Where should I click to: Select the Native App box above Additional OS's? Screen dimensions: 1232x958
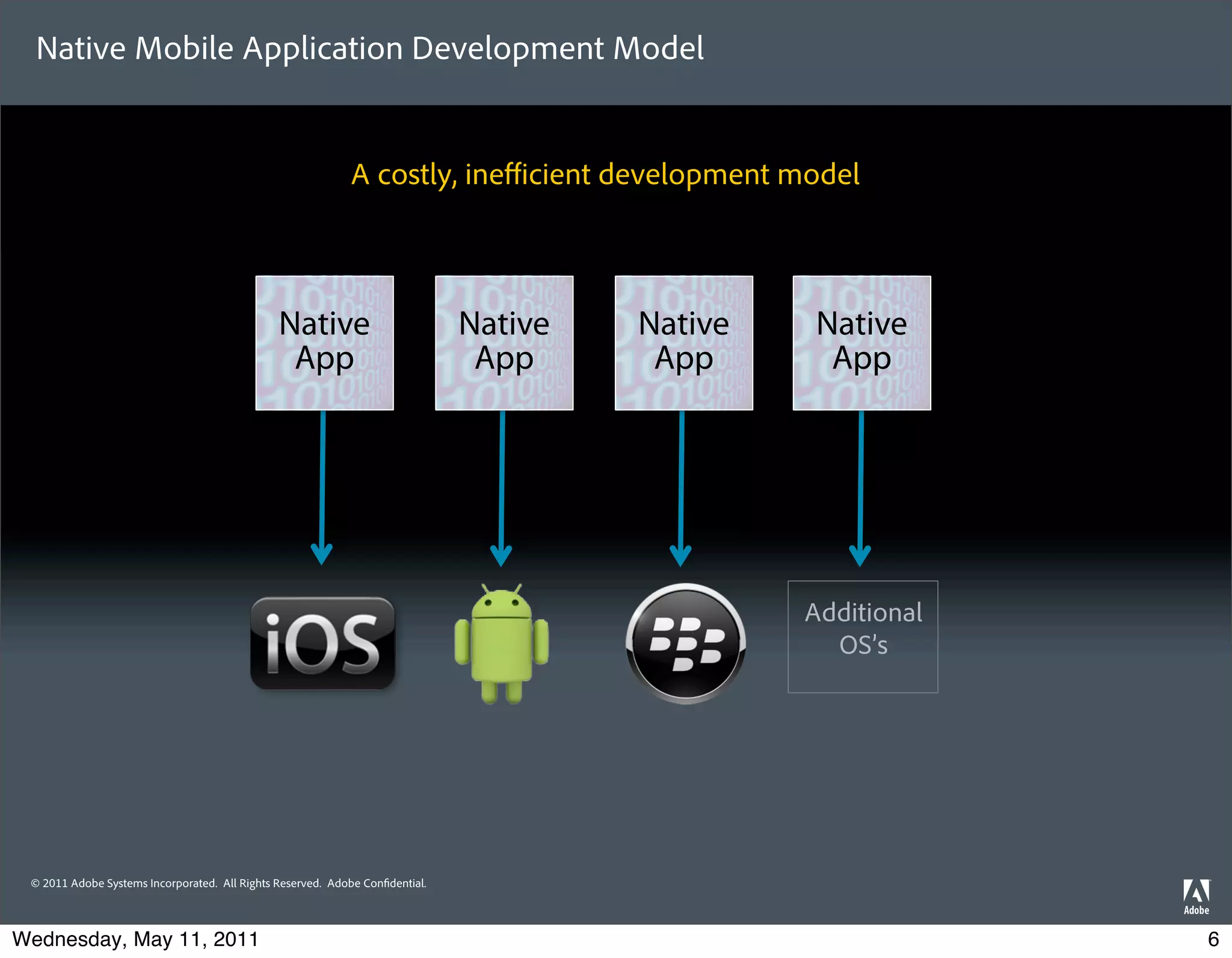tap(862, 343)
